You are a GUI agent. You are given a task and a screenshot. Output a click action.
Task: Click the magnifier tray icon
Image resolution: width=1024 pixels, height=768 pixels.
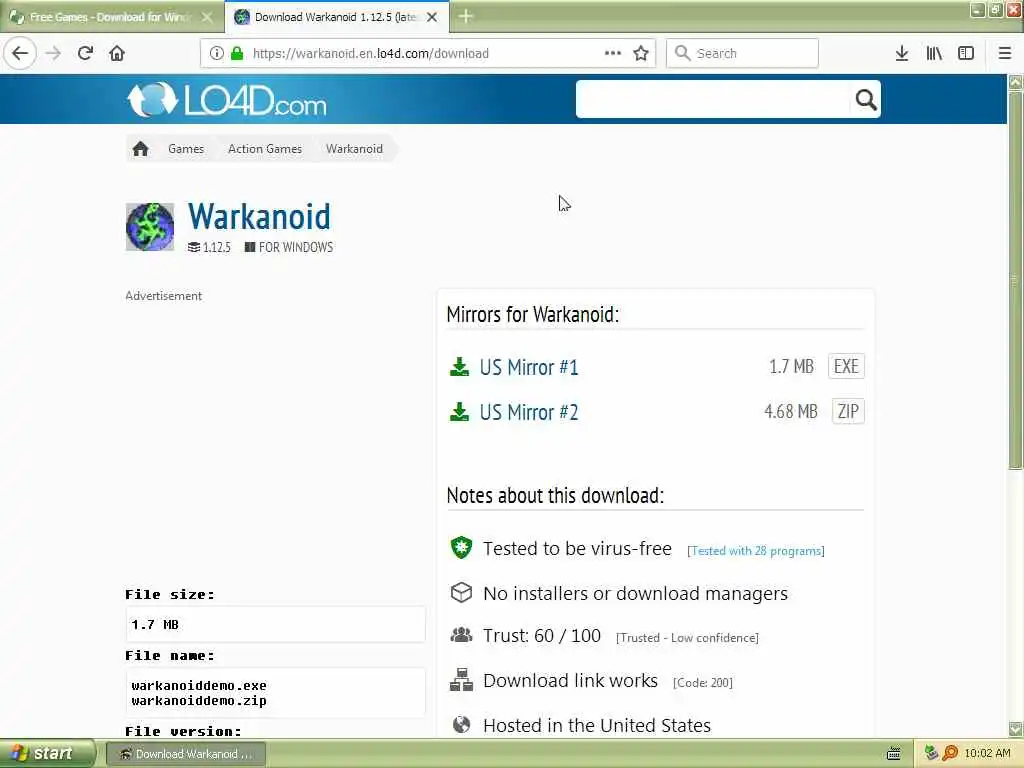tap(950, 754)
